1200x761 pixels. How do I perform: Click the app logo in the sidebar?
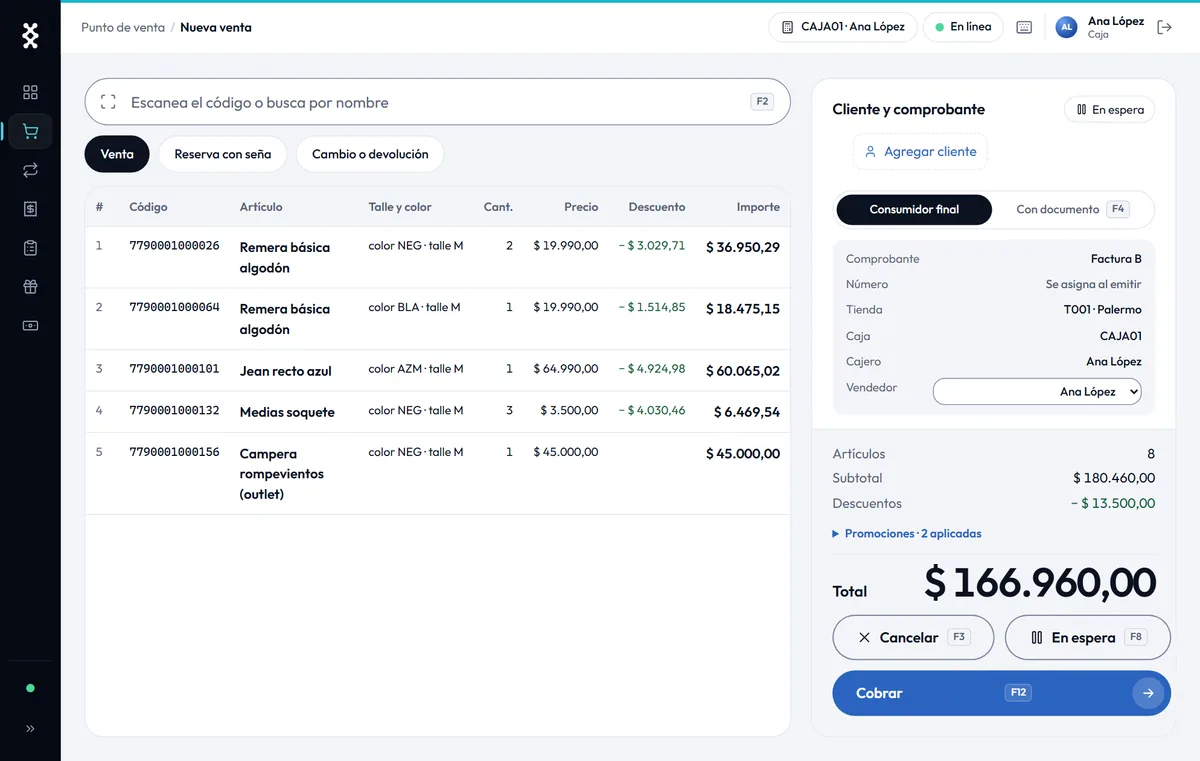pos(30,37)
